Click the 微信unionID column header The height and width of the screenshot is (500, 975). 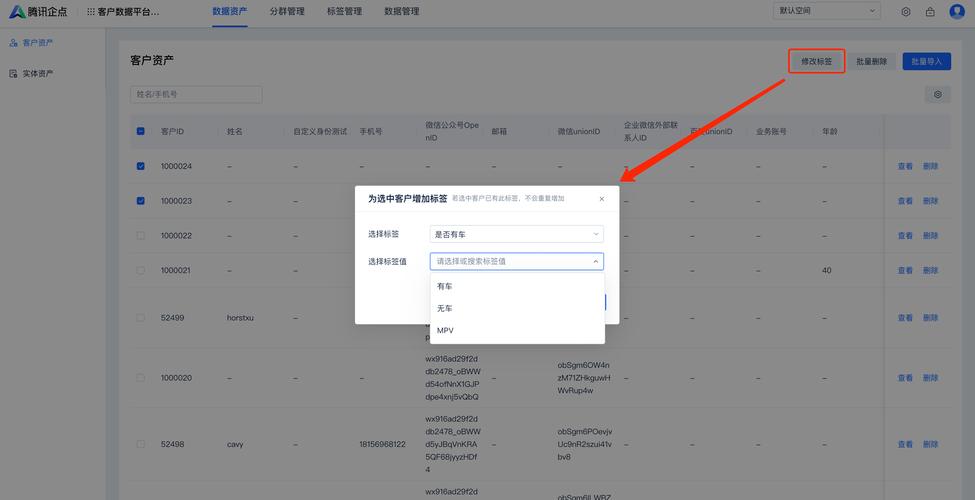tap(578, 131)
